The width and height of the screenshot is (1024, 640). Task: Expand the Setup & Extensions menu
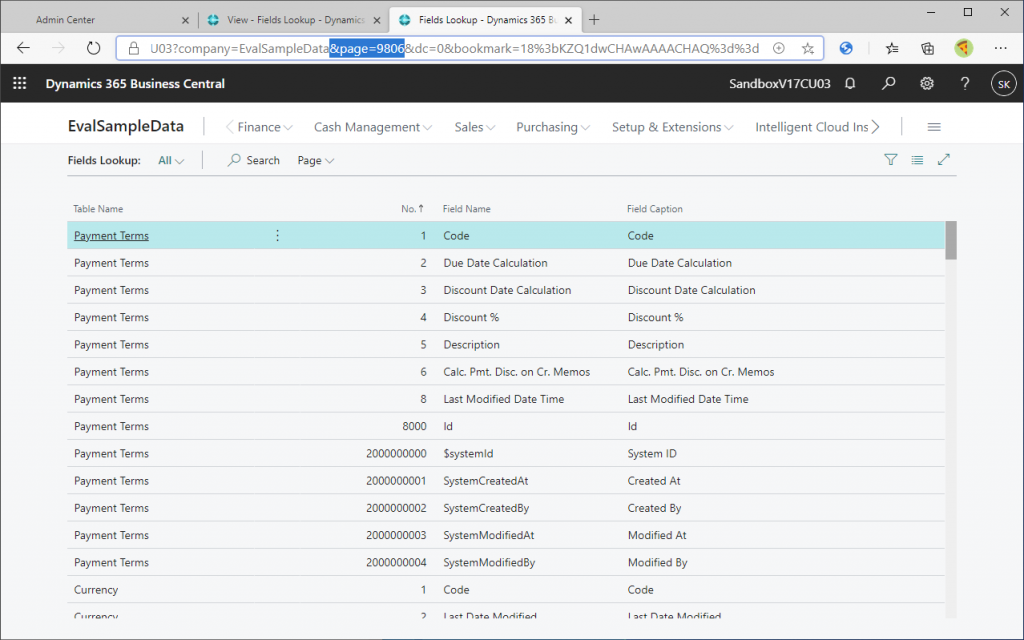(x=673, y=127)
